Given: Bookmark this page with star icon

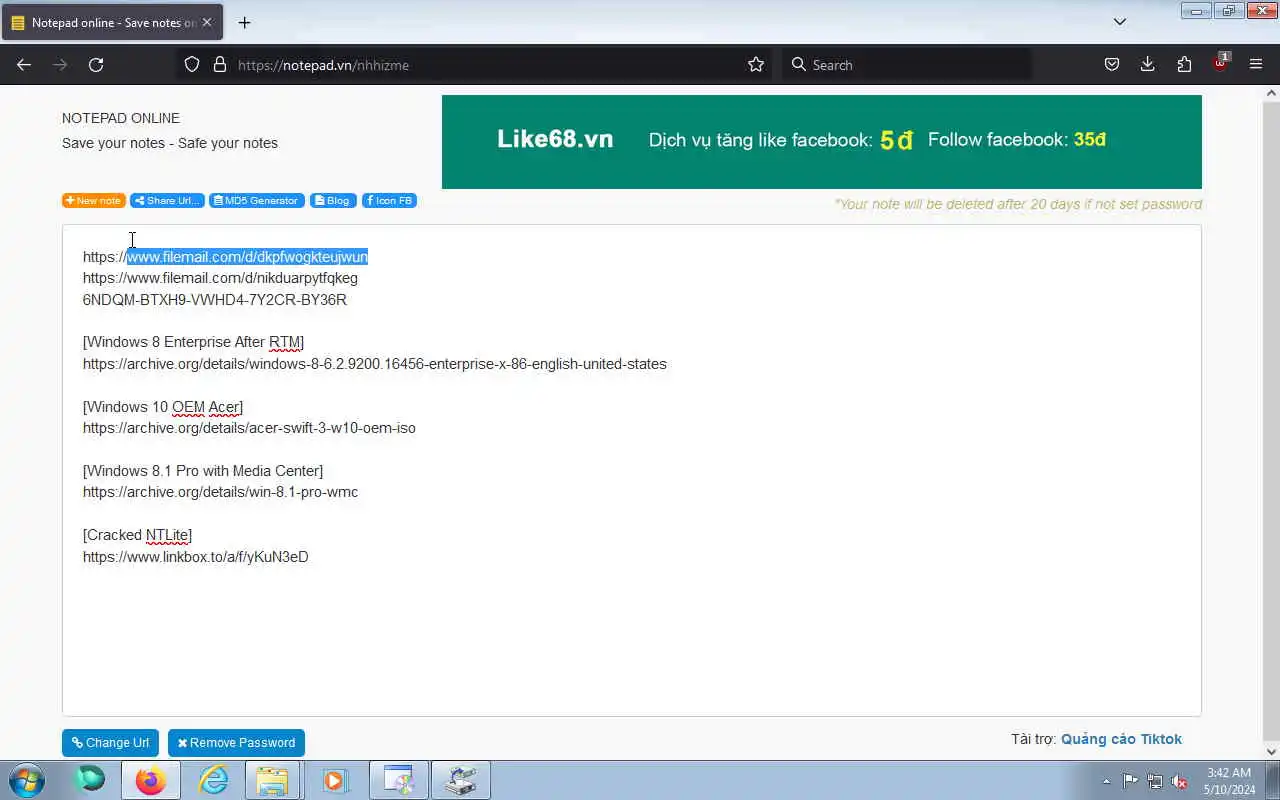Looking at the screenshot, I should (756, 64).
